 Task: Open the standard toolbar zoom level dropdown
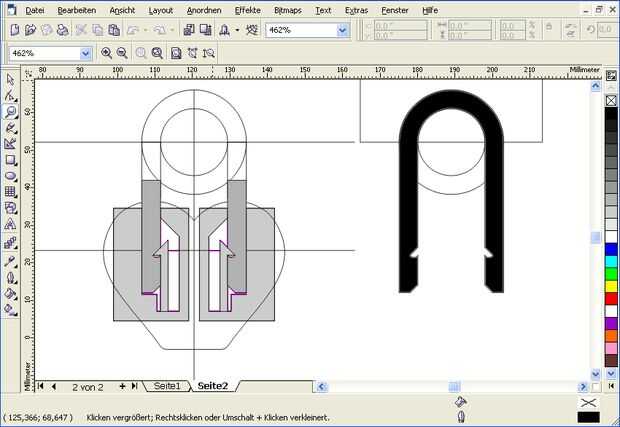(342, 30)
